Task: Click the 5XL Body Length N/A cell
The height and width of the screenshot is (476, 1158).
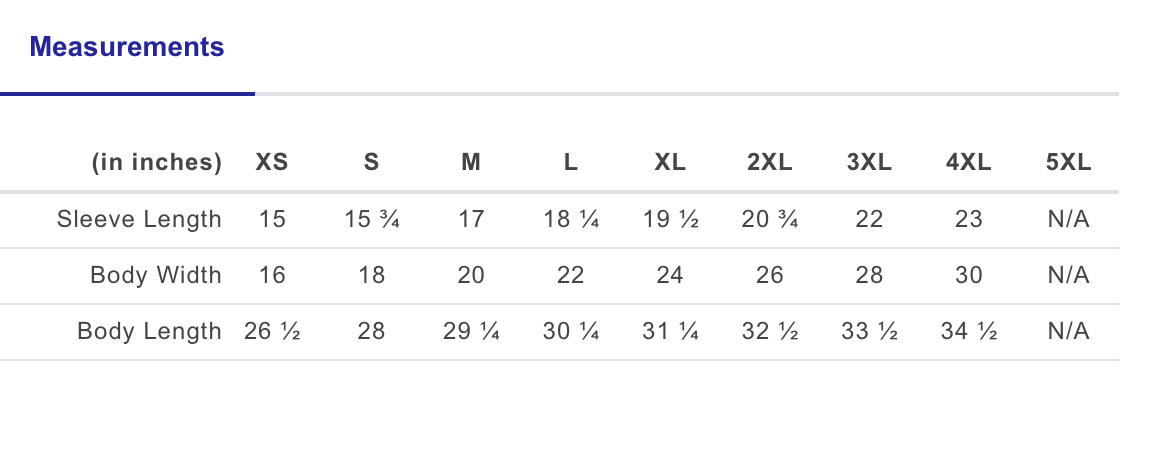Action: coord(1068,331)
